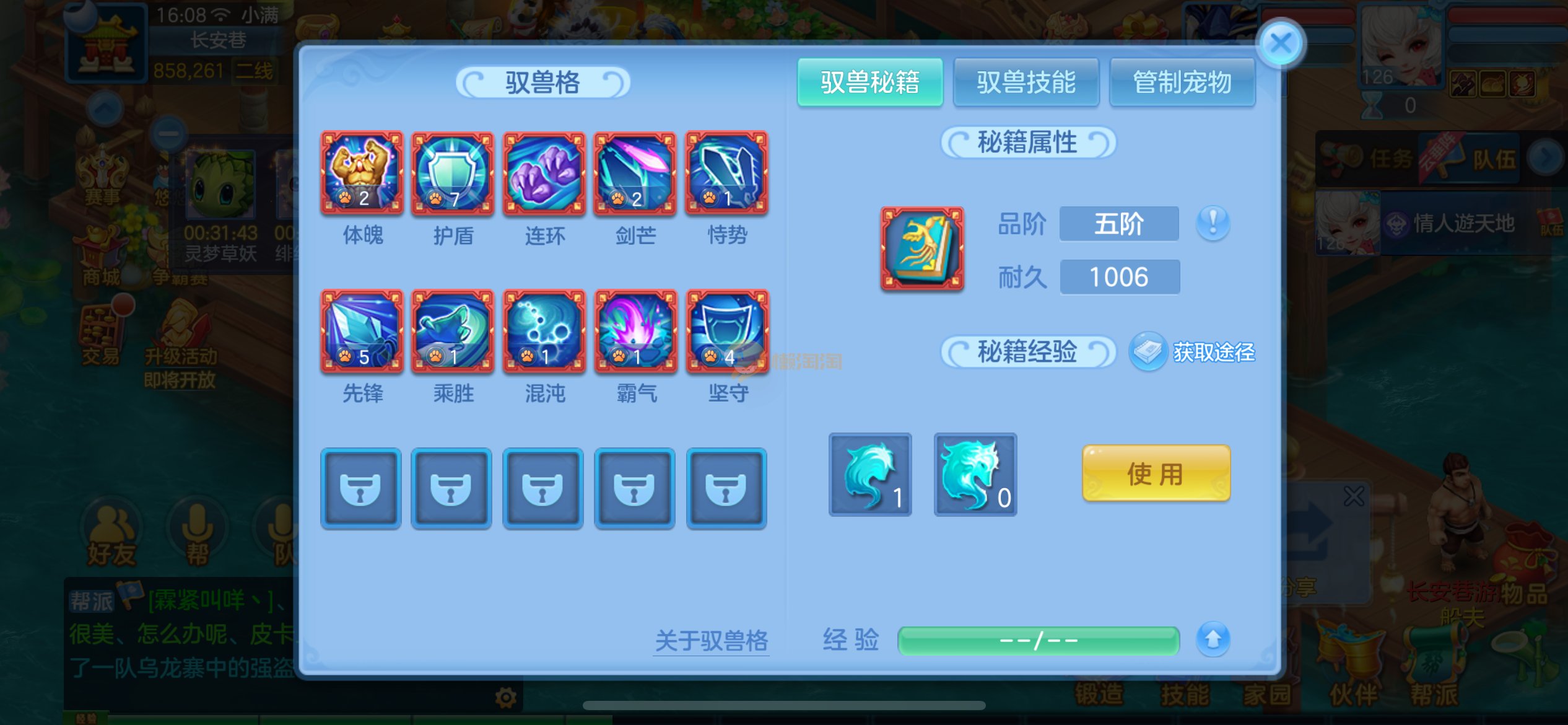The width and height of the screenshot is (1568, 725).
Task: Click the first locked beast slot
Action: click(361, 488)
